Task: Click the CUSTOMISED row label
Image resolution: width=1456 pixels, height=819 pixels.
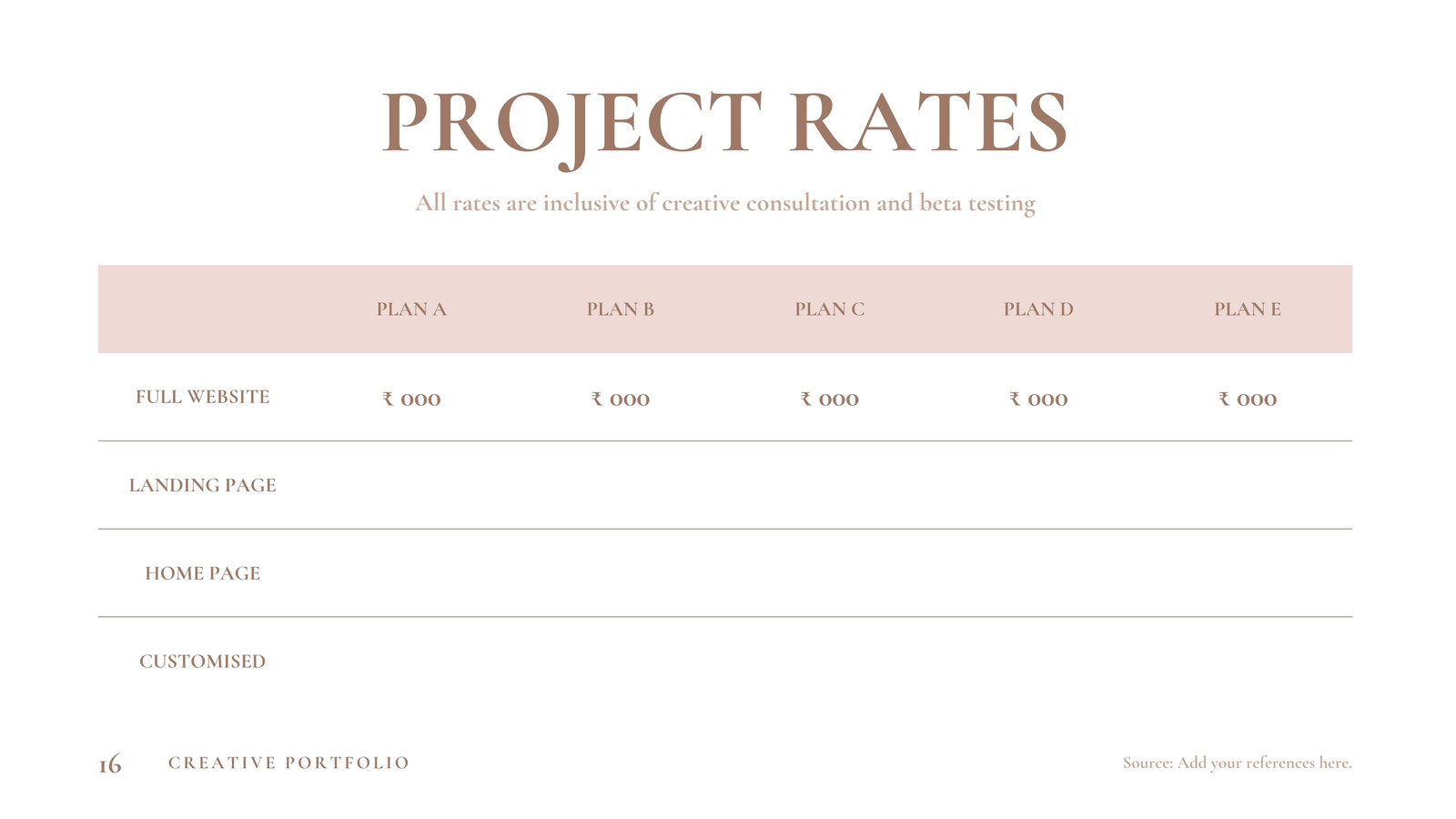Action: pyautogui.click(x=203, y=662)
